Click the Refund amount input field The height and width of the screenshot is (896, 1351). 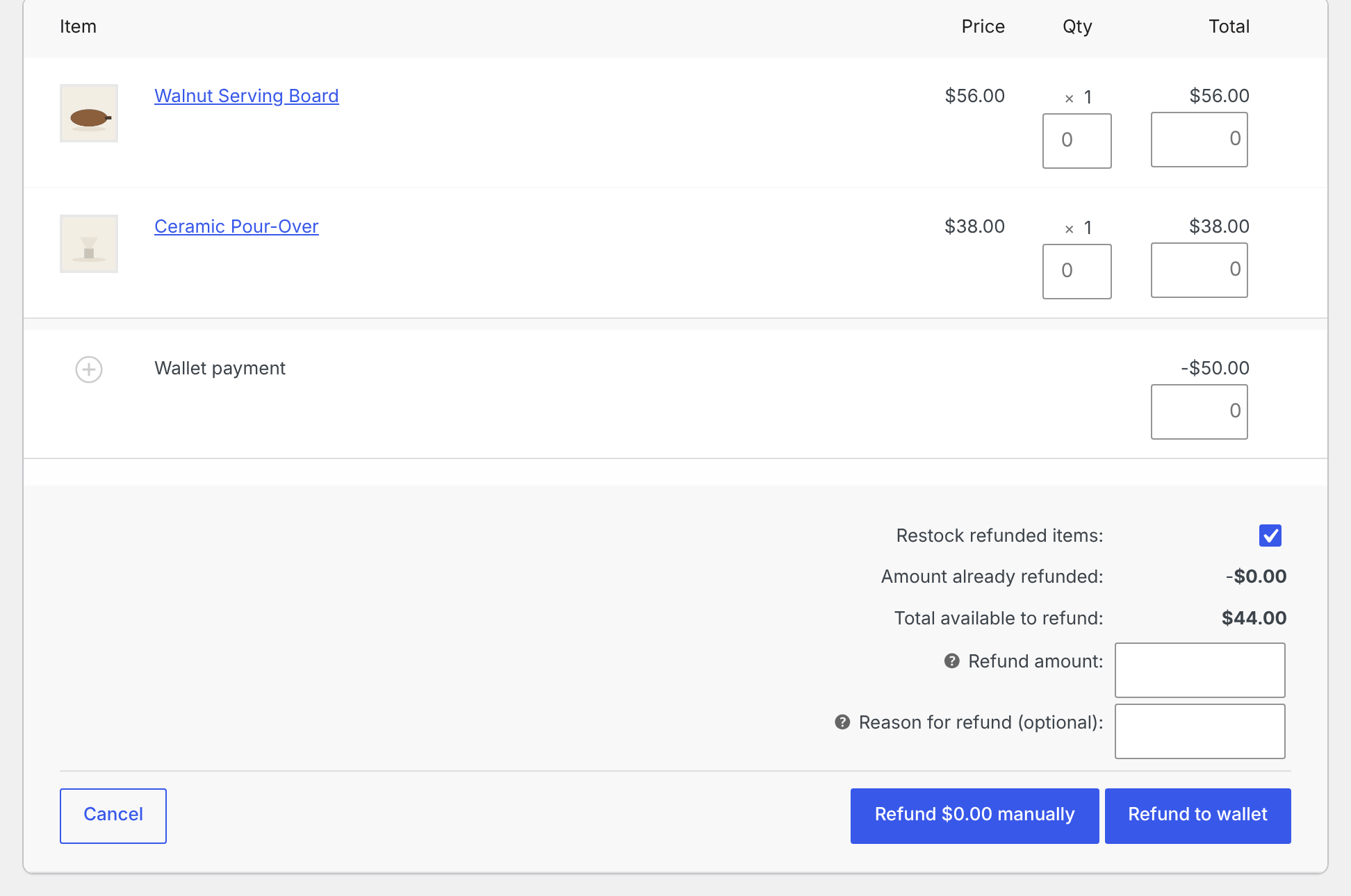coord(1200,670)
